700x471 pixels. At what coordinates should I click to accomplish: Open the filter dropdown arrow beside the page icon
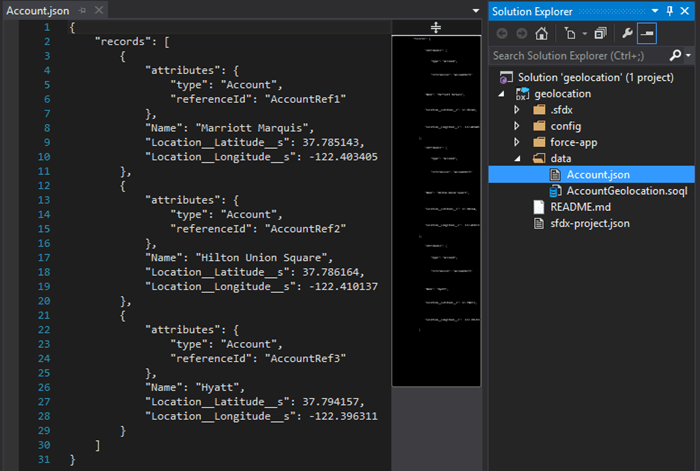[584, 33]
